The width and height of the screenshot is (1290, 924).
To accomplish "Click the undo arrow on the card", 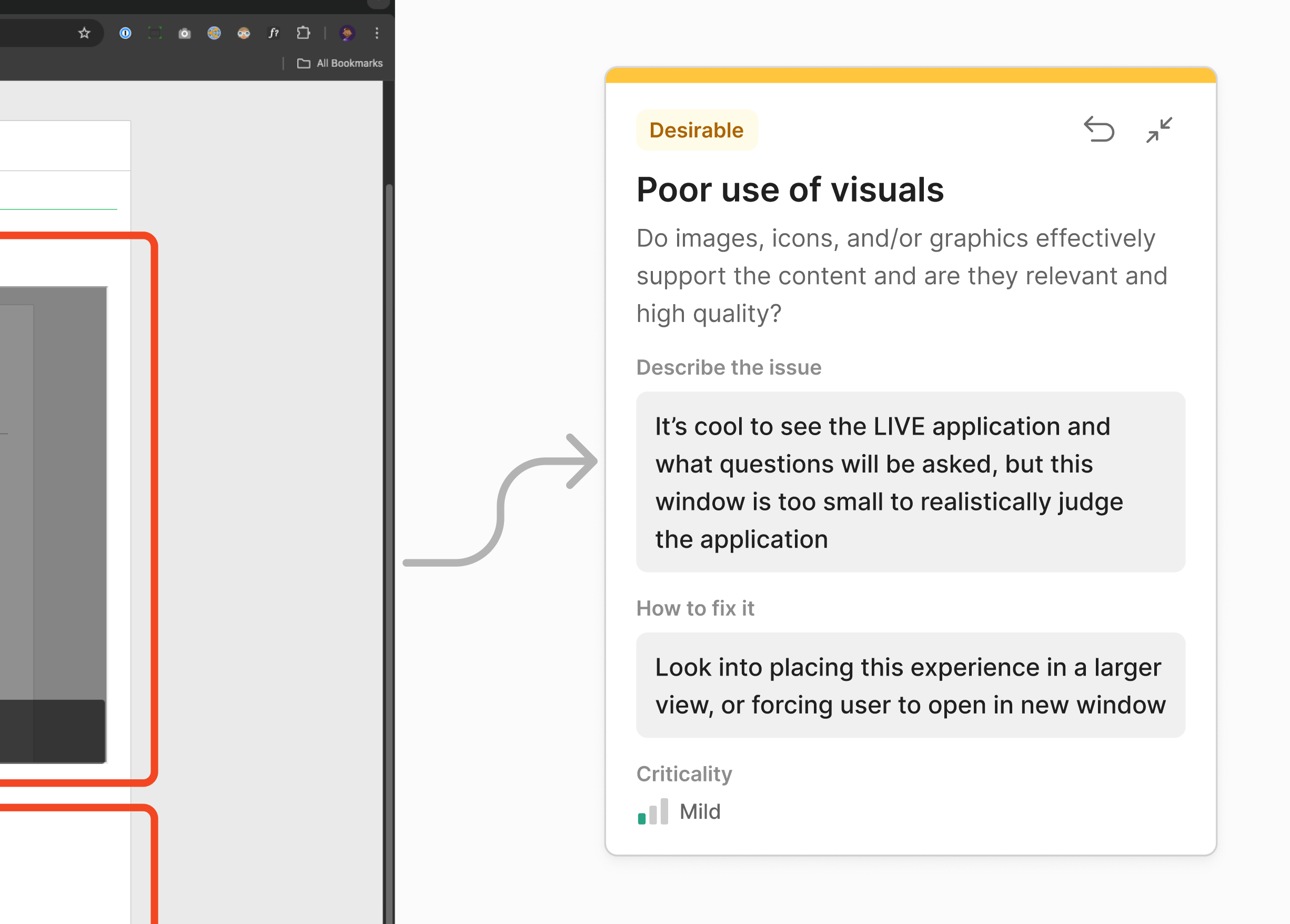I will coord(1099,129).
